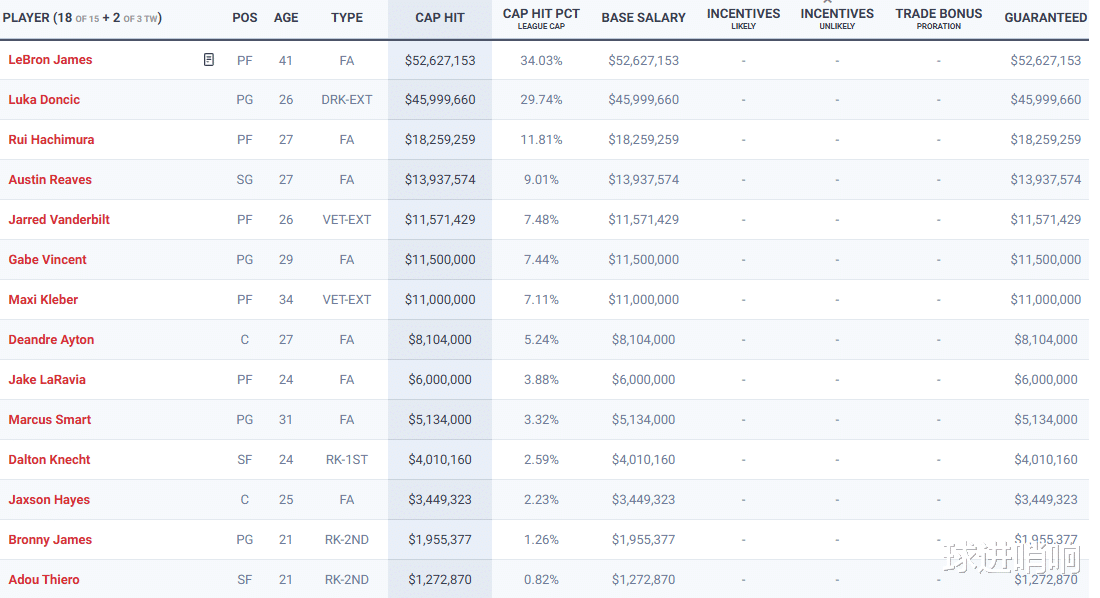Go to Austin Reaves' profile
1100x598 pixels.
coord(50,180)
